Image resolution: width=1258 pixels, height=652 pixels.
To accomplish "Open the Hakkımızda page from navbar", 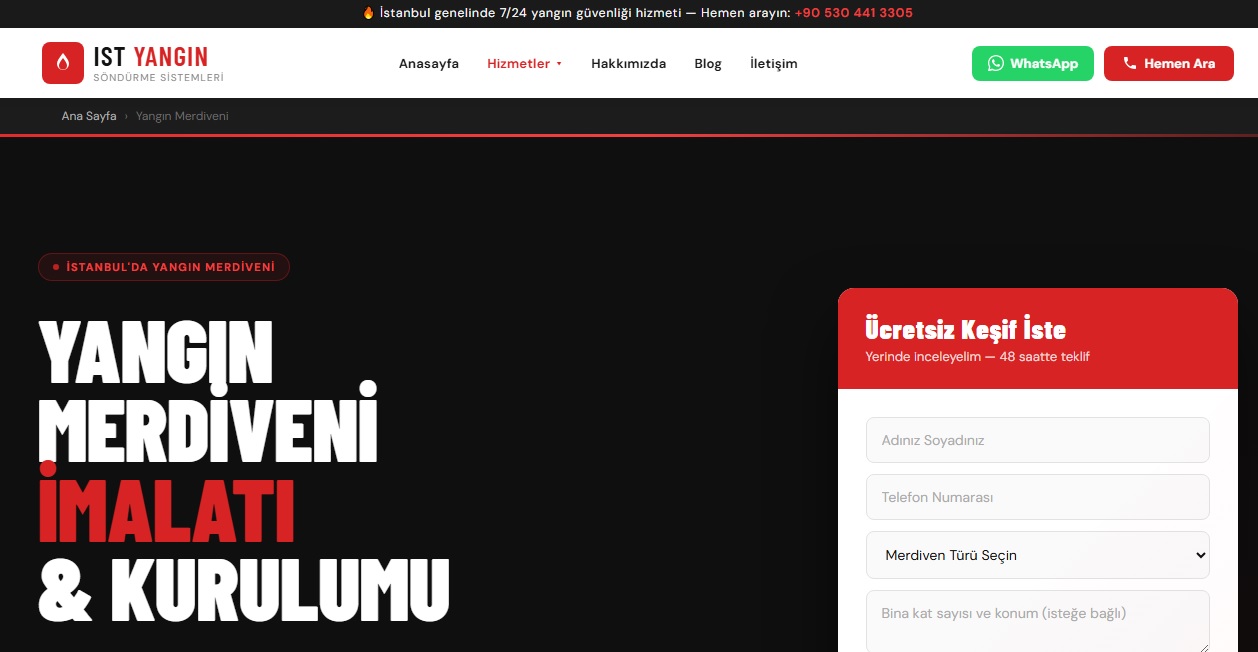I will coord(628,63).
